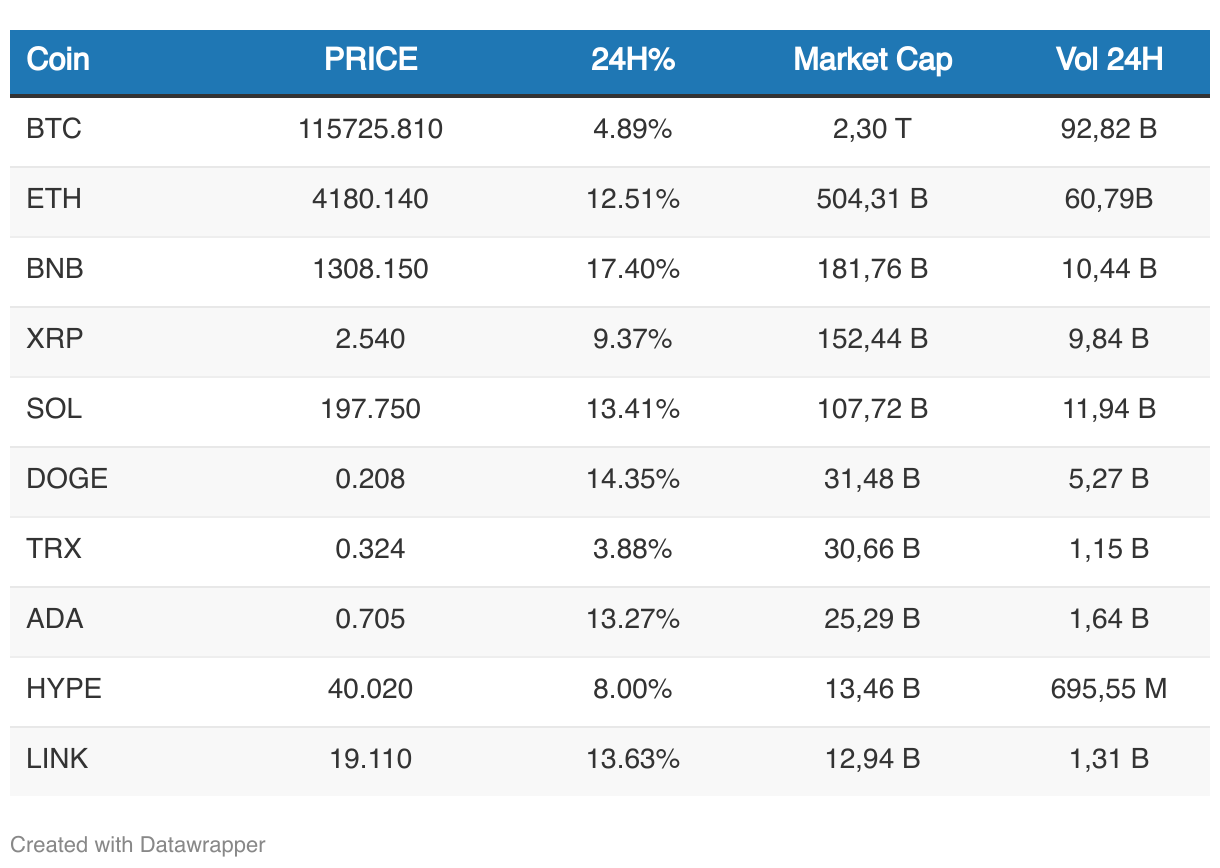Select the BNB 24H change 17.40%
Image resolution: width=1220 pixels, height=868 pixels.
[633, 269]
